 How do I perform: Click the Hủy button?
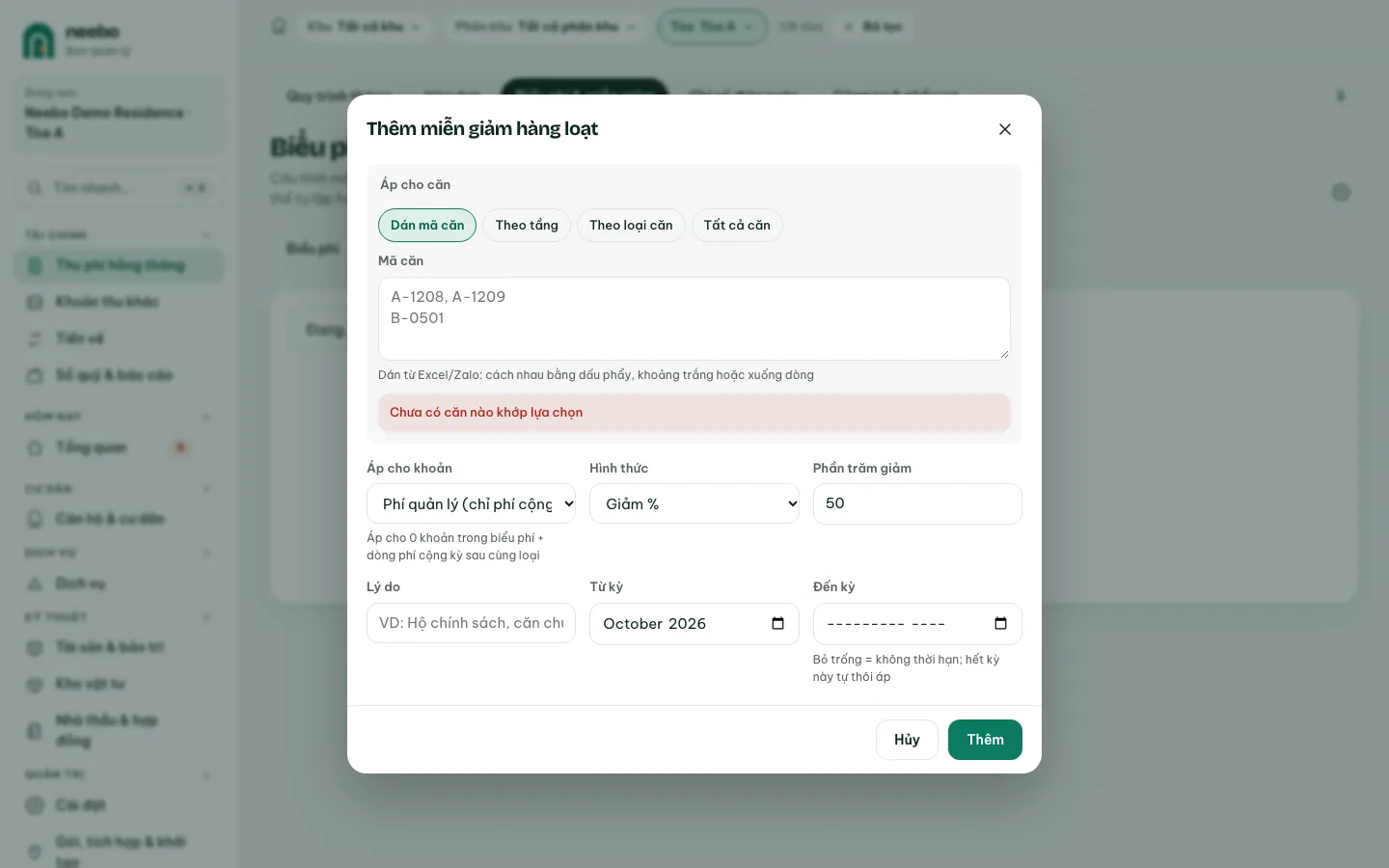coord(907,740)
